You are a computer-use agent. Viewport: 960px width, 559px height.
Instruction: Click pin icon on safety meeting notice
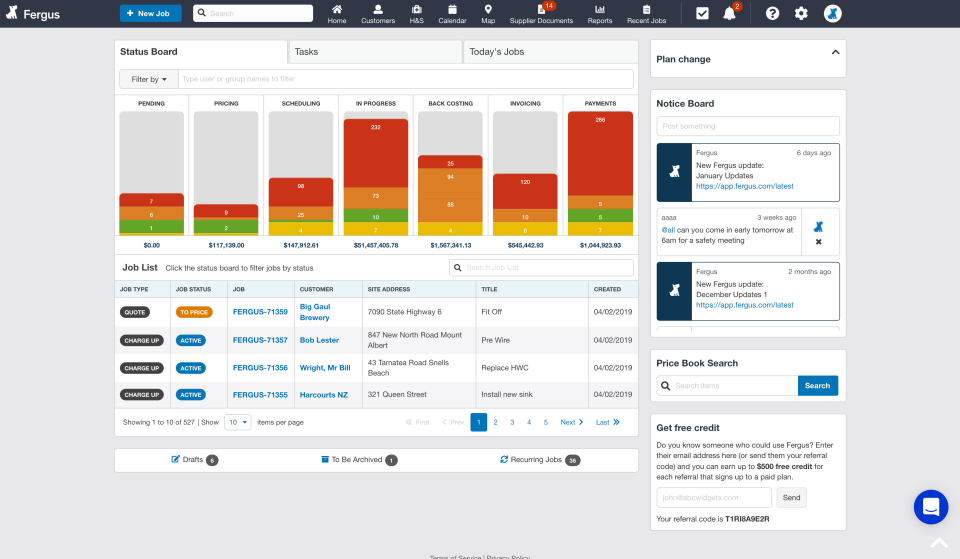coord(819,227)
